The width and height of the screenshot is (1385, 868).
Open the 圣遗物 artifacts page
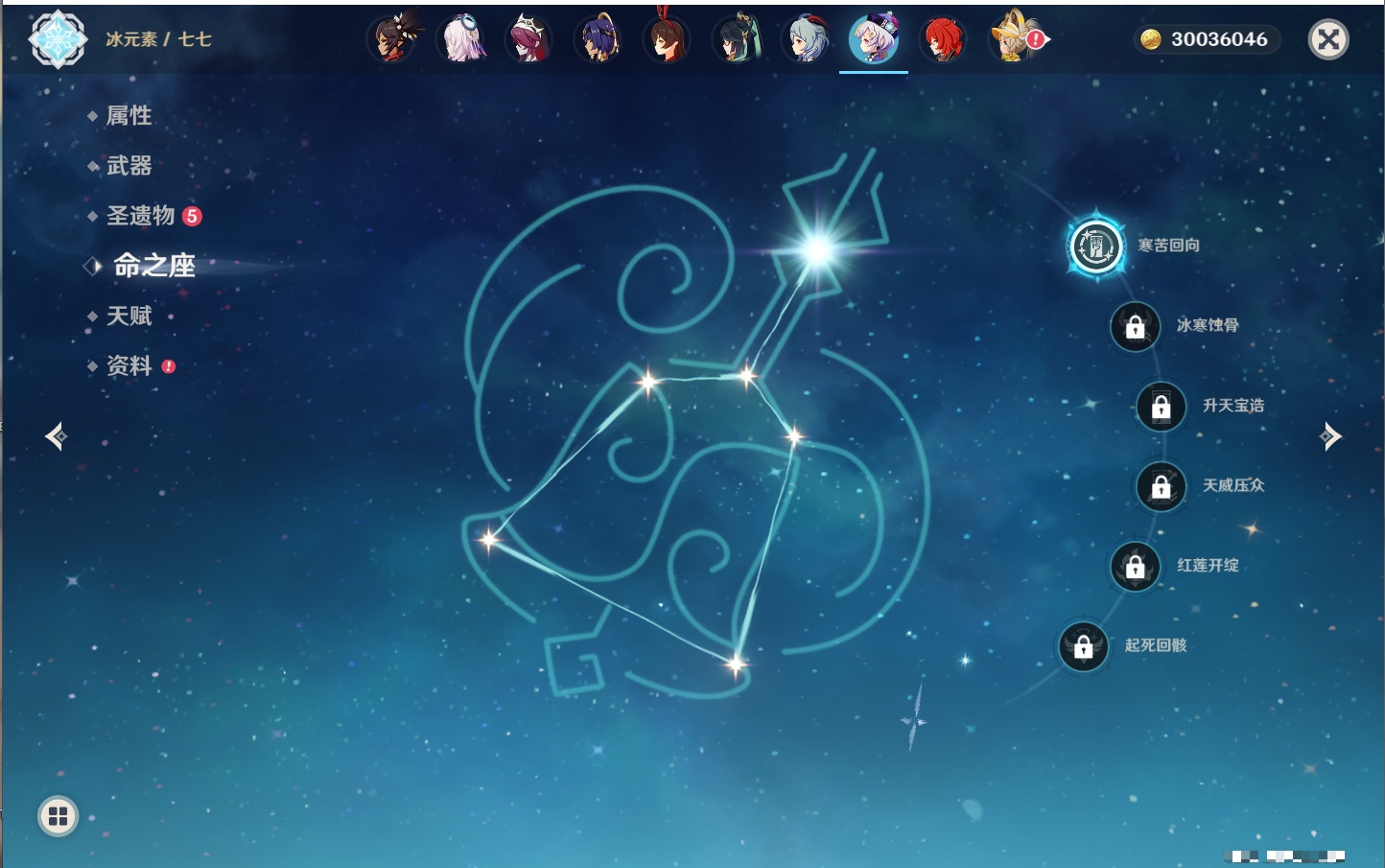tap(140, 216)
